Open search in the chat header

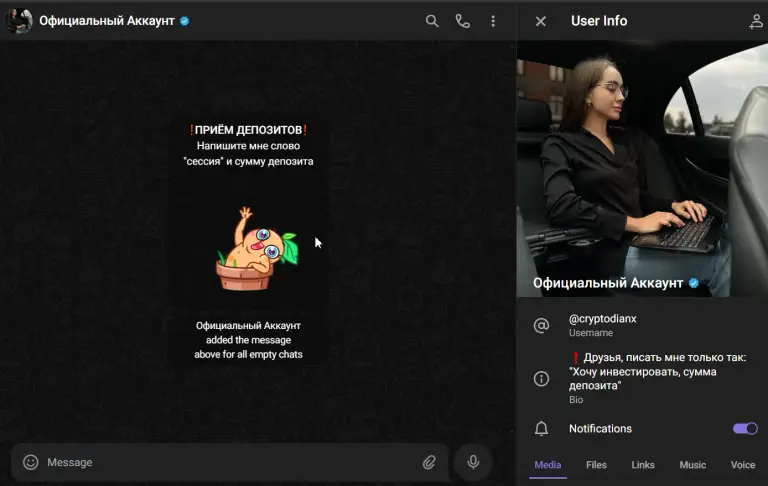click(x=432, y=21)
